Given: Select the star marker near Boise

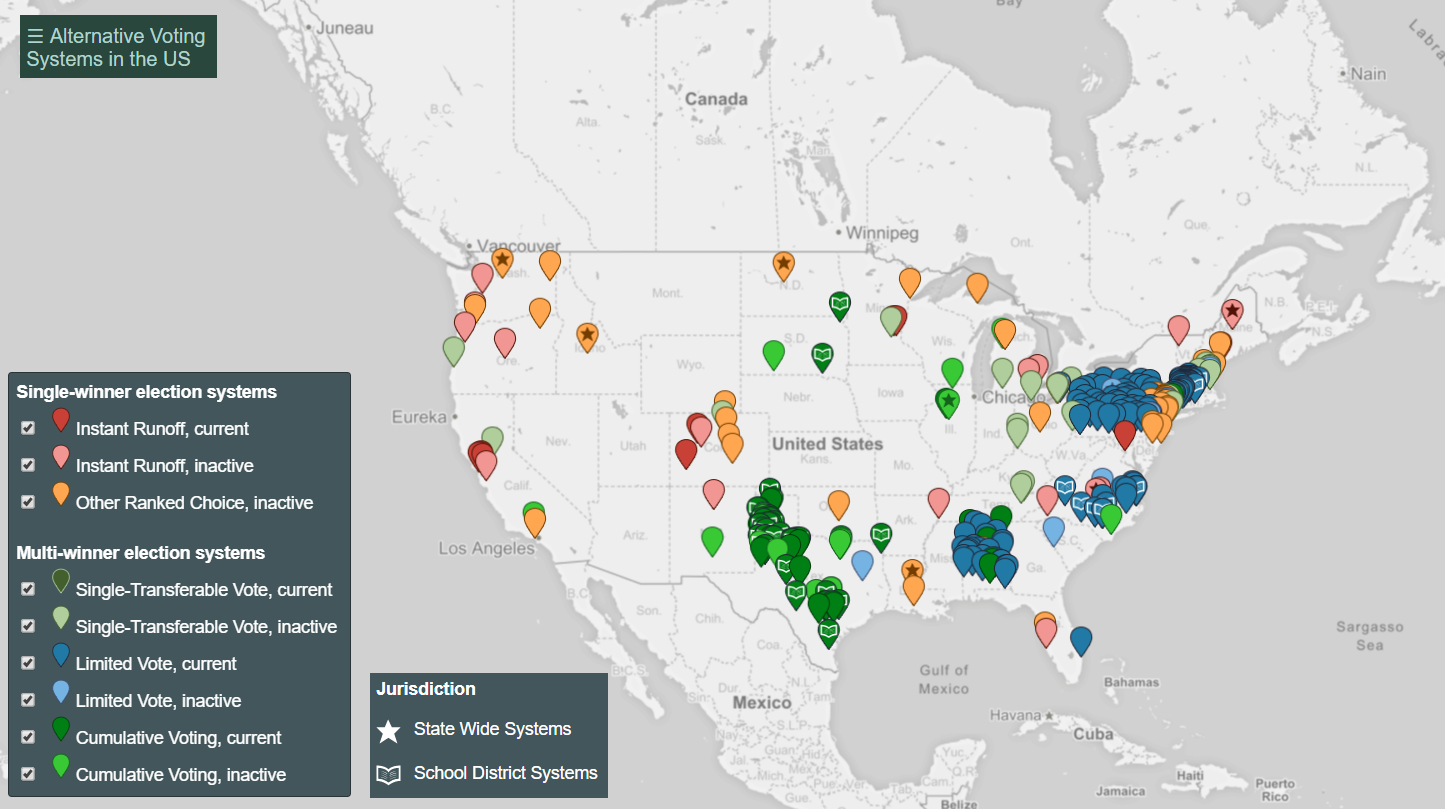Looking at the screenshot, I should tap(587, 335).
